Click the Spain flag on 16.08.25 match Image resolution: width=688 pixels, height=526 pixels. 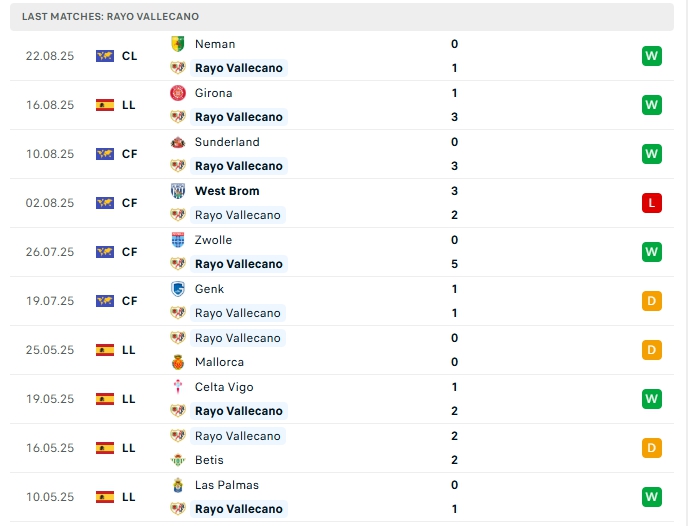105,105
